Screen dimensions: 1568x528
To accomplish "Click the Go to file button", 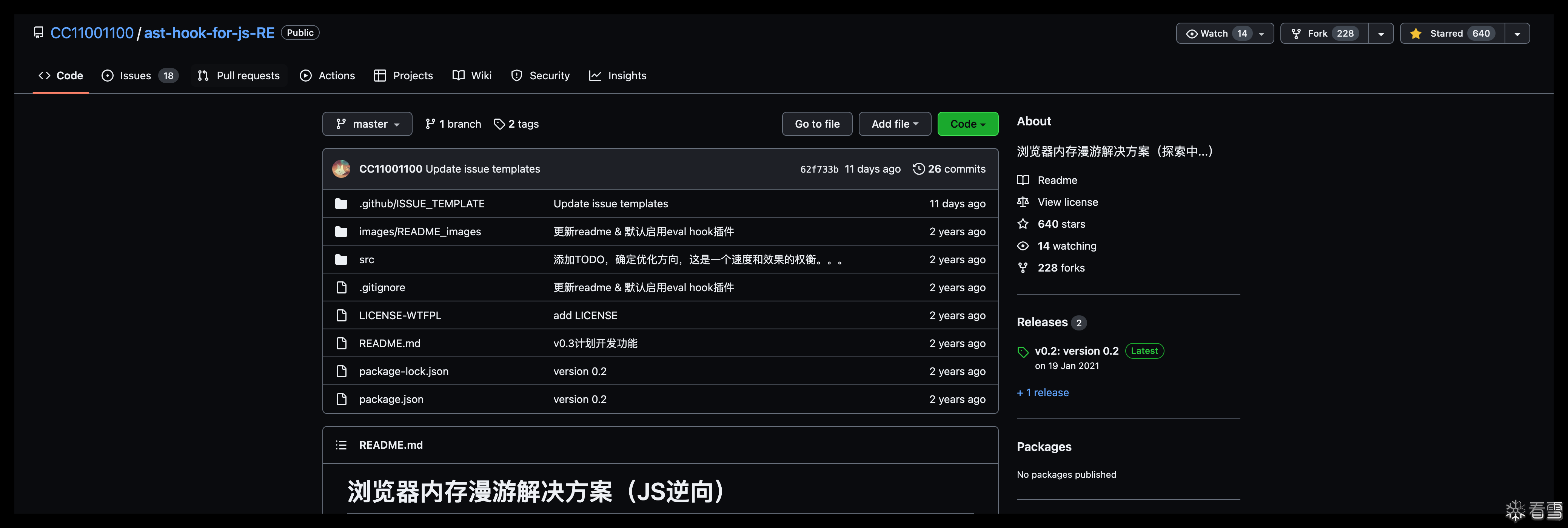I will [x=817, y=124].
